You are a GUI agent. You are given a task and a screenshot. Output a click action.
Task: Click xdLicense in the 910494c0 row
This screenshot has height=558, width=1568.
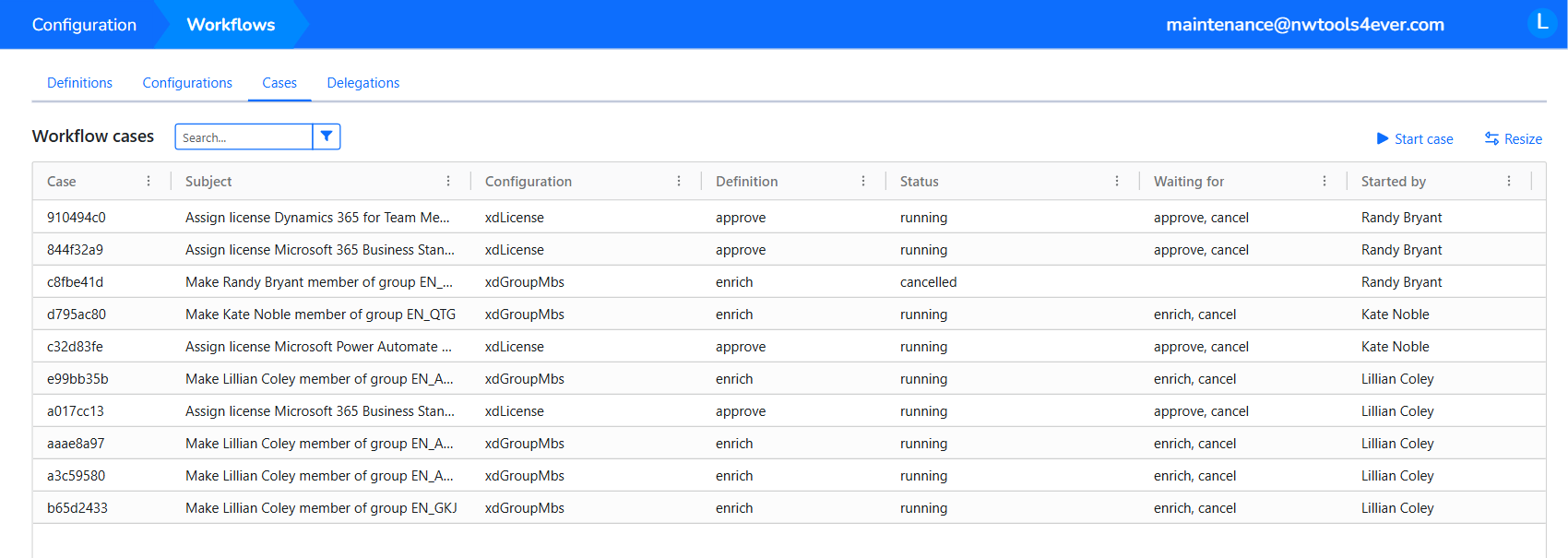coord(515,218)
